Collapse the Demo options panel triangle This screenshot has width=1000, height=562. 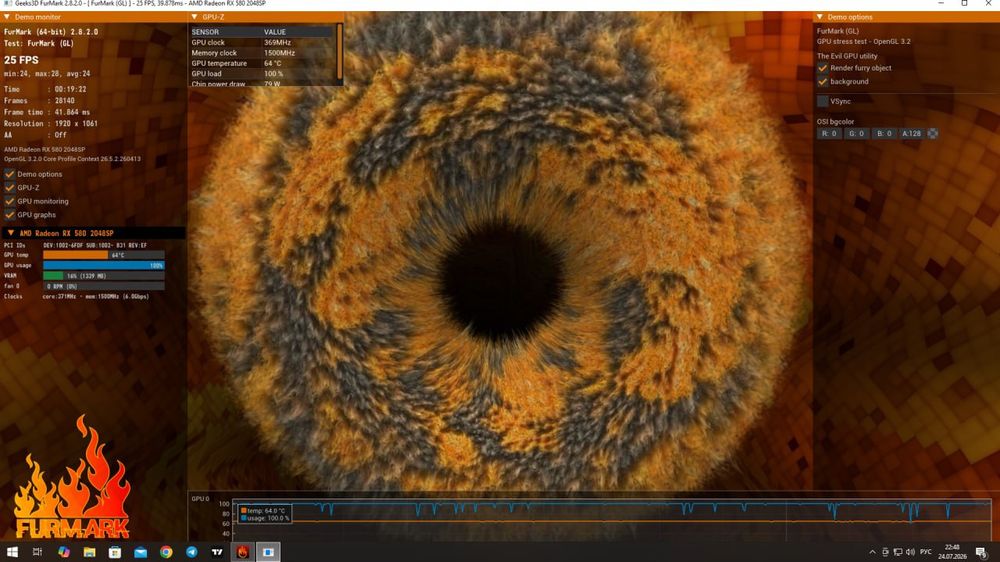[x=820, y=17]
